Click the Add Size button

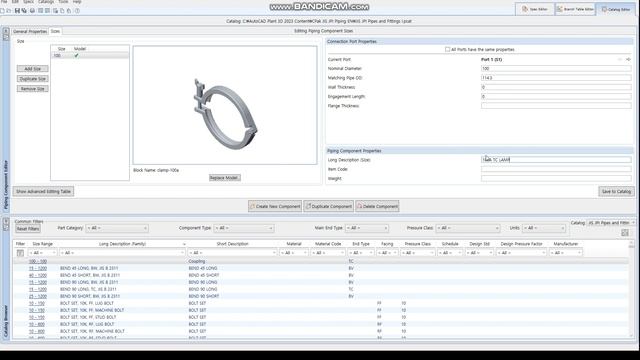[33, 69]
